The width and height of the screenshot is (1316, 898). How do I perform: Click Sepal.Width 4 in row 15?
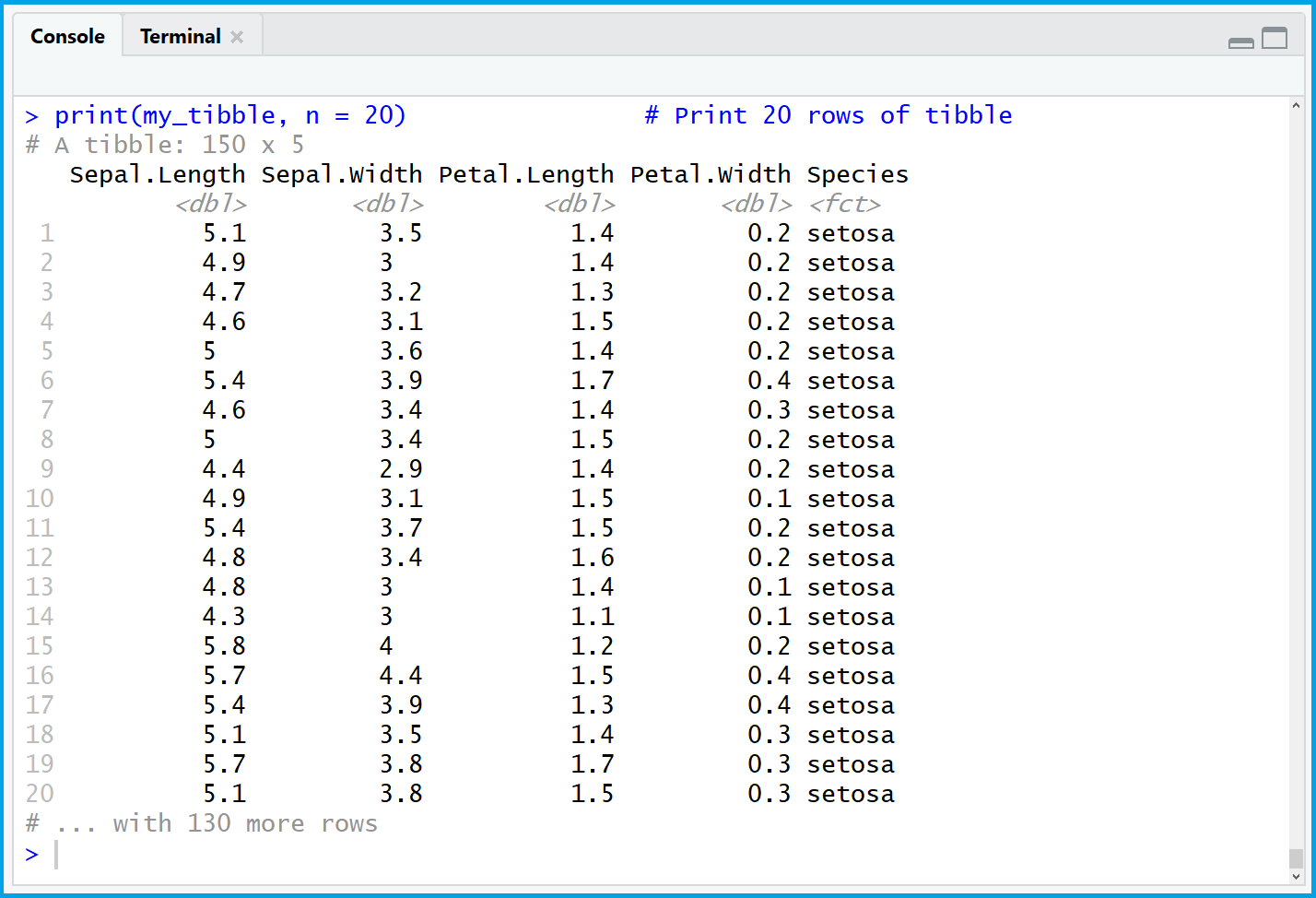pyautogui.click(x=386, y=646)
